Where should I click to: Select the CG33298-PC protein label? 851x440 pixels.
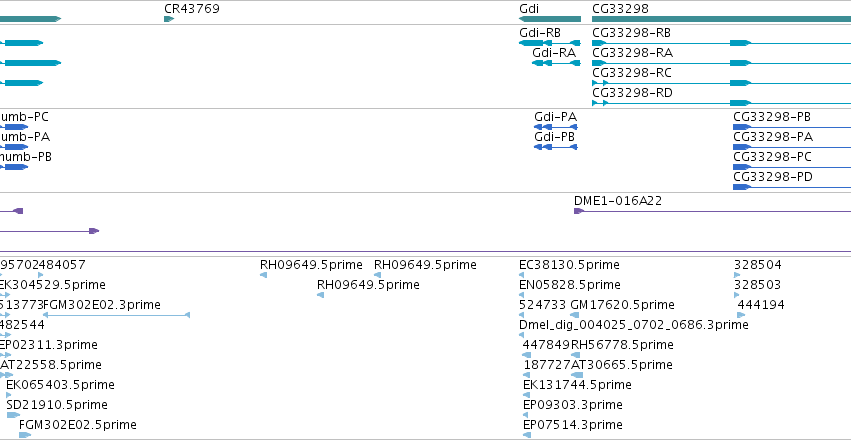[x=772, y=157]
